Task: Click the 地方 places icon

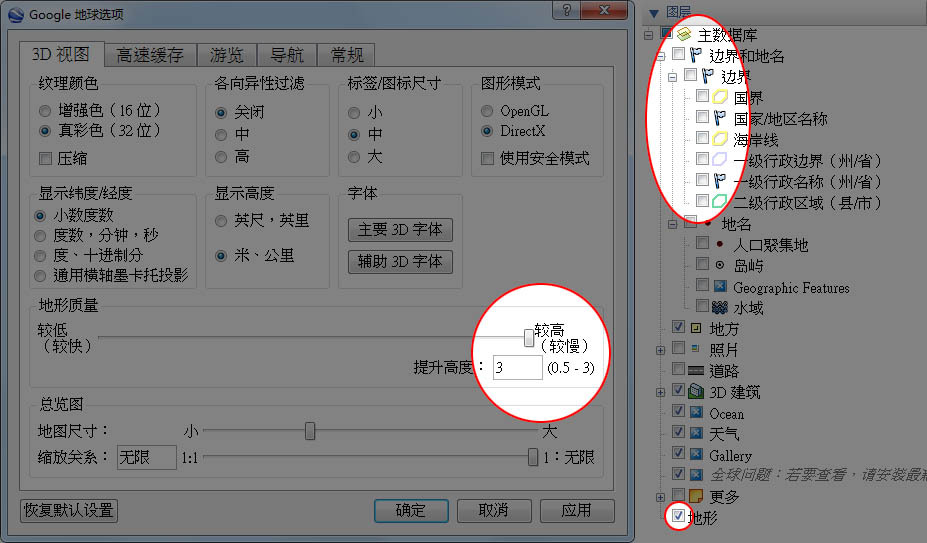Action: click(x=696, y=328)
